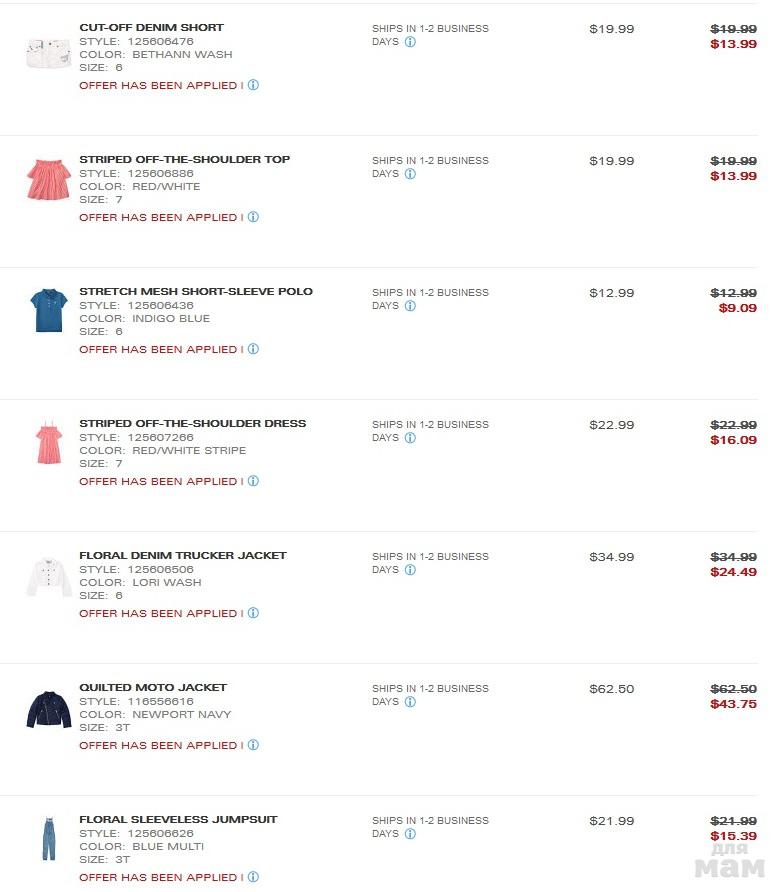Viewport: 780px width, 892px height.
Task: Click offer info icon for Striped Off-the-Shoulder Dress
Action: 253,481
